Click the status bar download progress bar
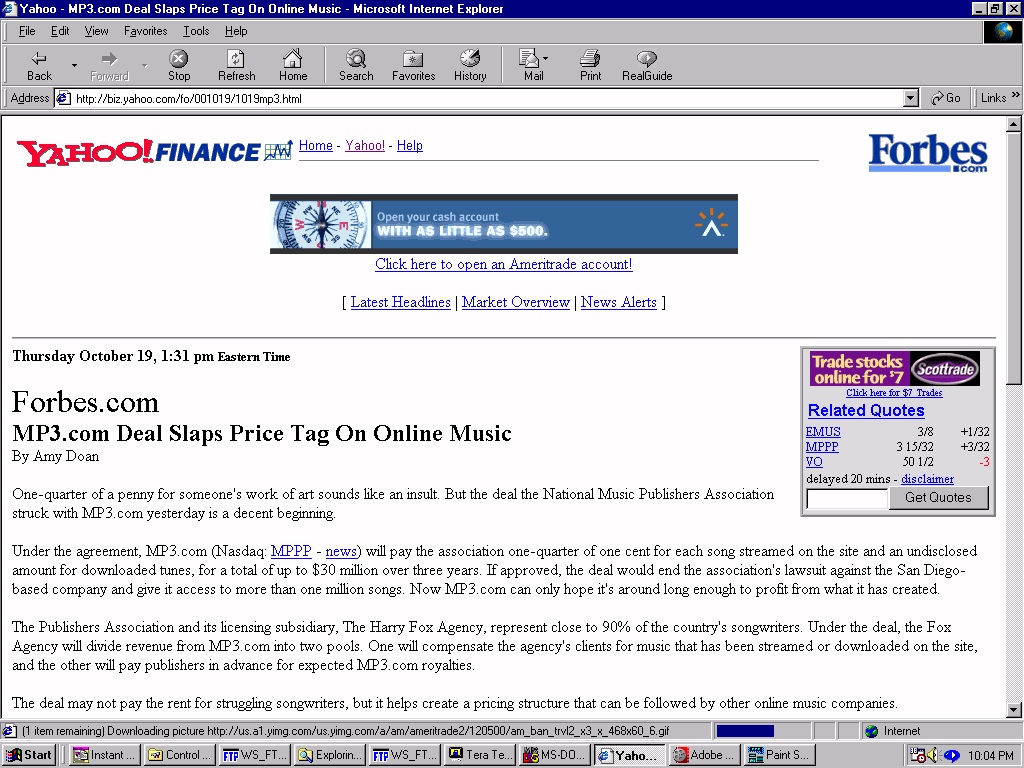Screen dimensions: 1024x768 761,731
